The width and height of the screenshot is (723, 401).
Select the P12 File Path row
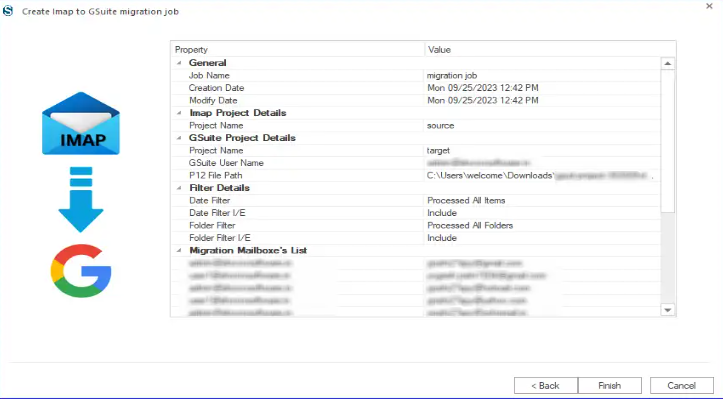tap(416, 175)
